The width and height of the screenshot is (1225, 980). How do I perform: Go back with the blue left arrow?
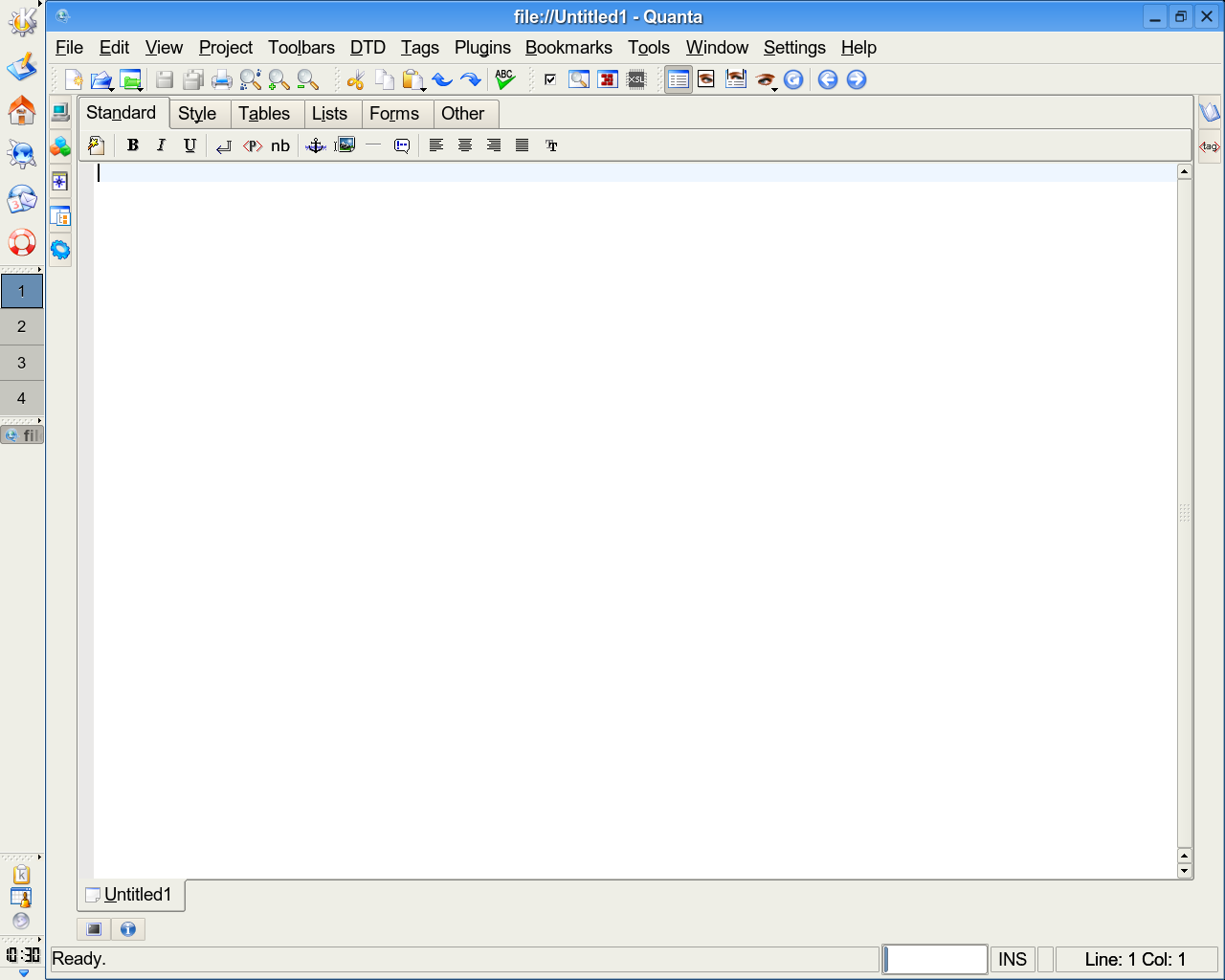tap(828, 79)
